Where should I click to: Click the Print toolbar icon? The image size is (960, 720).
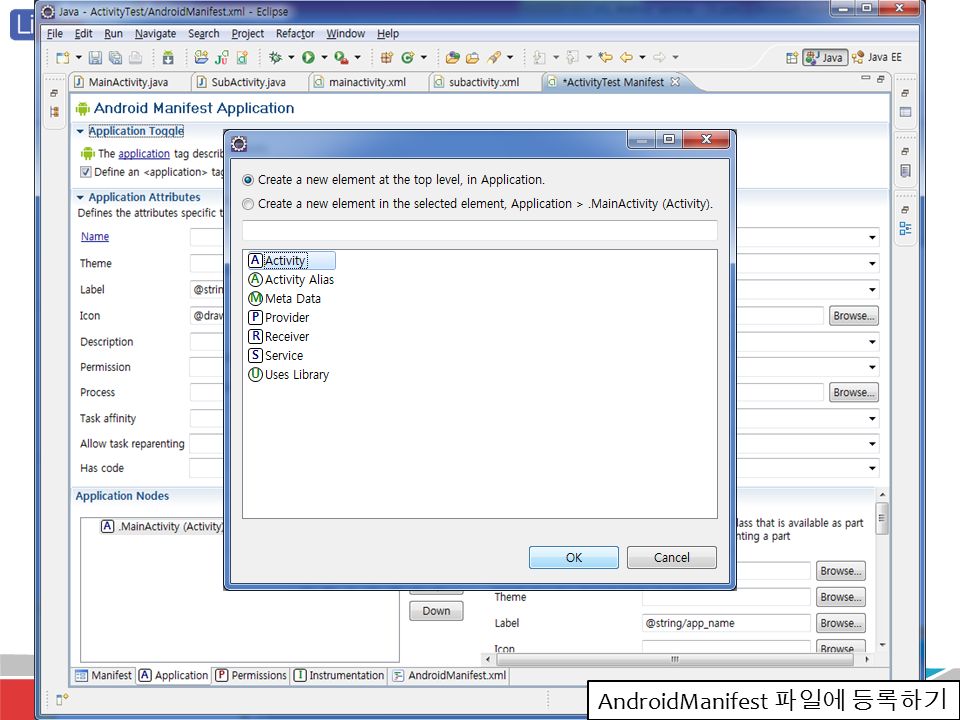click(x=135, y=58)
